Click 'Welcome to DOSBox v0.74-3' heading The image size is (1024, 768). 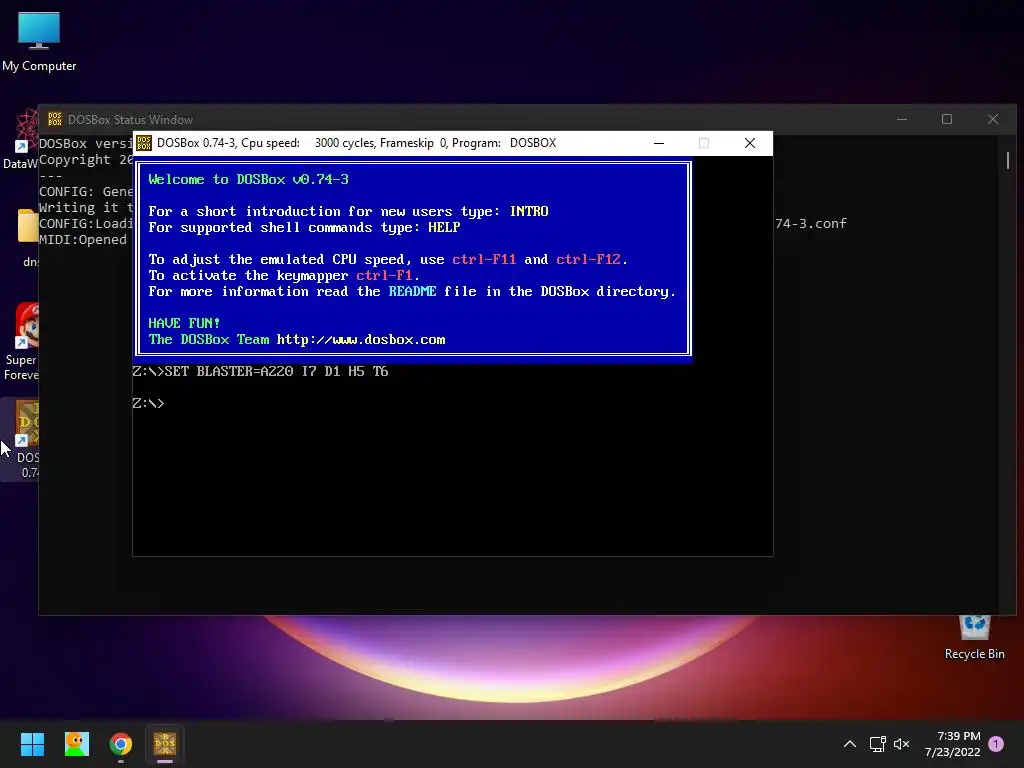248,179
